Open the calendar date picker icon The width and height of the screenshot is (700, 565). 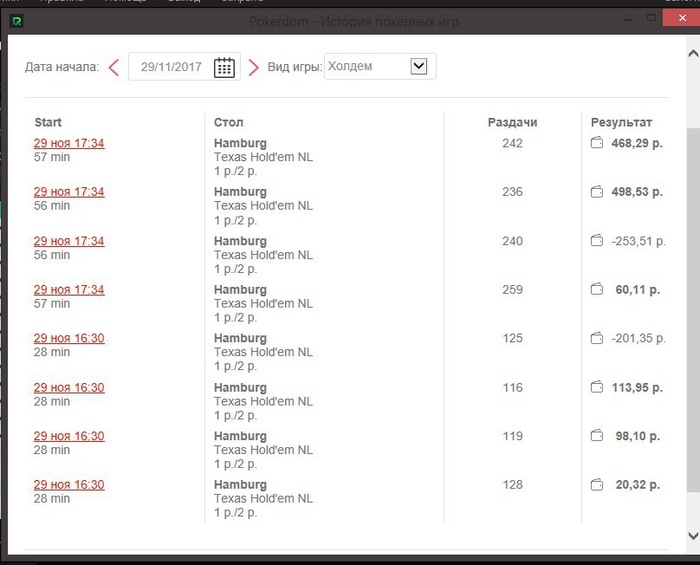point(224,67)
